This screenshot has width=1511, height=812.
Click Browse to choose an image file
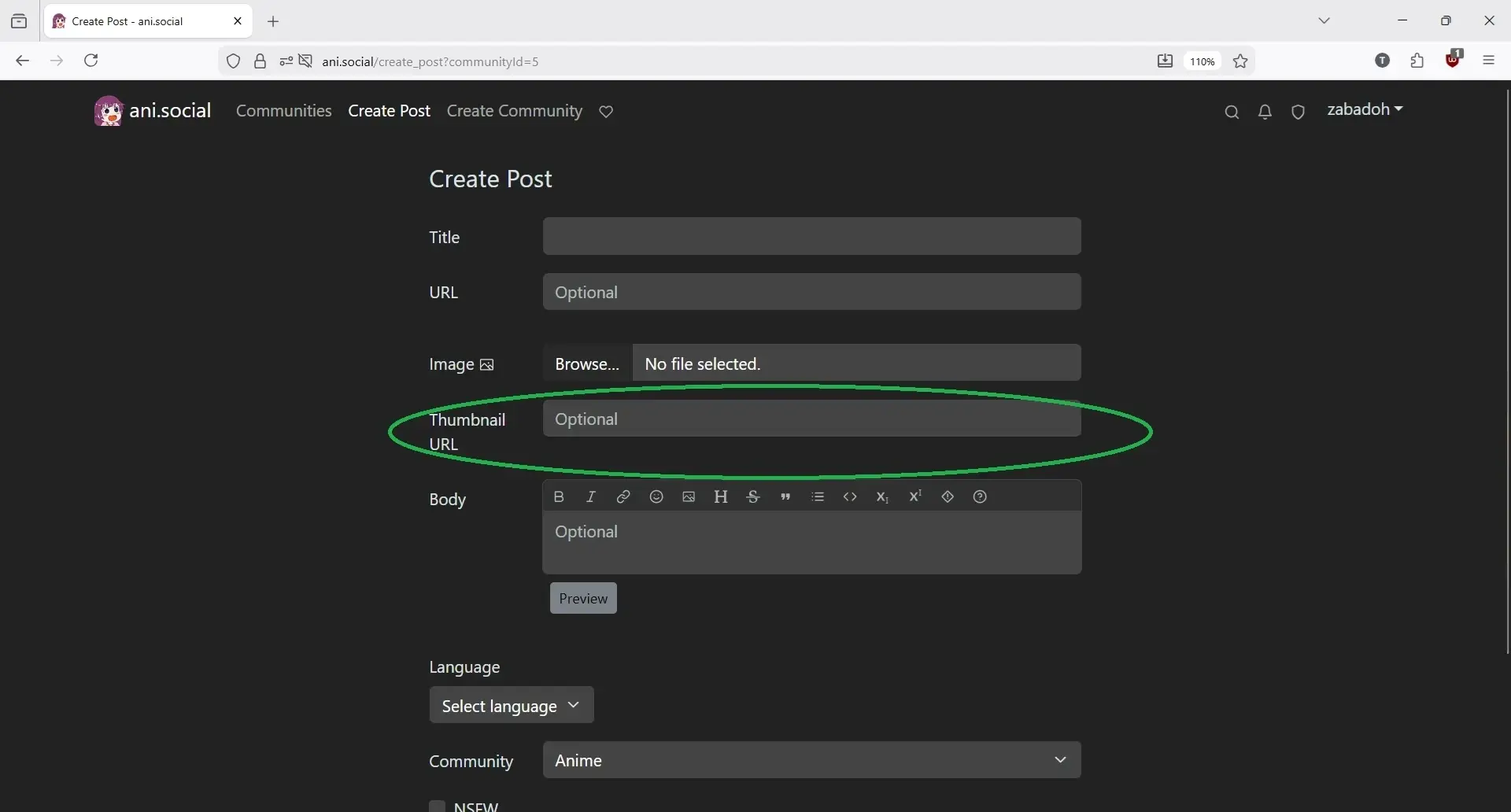(587, 364)
